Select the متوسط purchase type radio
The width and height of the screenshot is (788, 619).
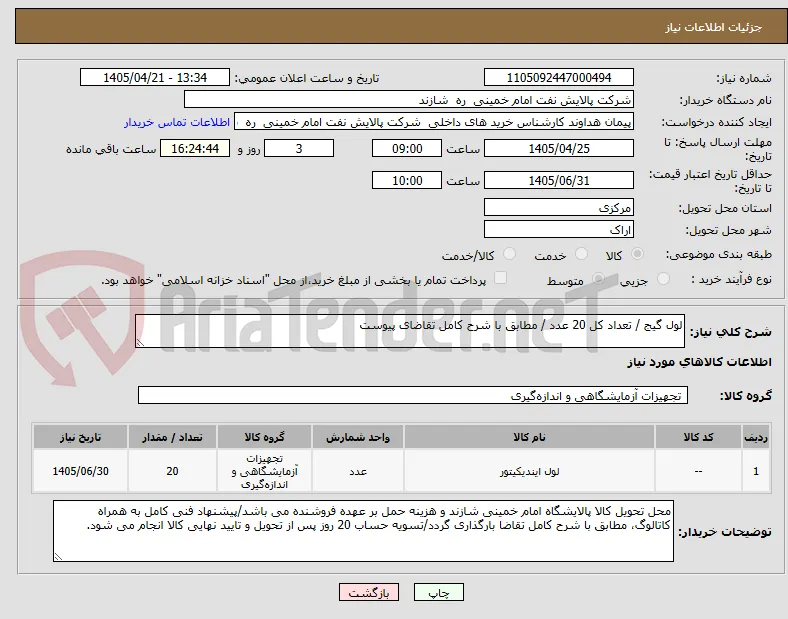pos(598,278)
